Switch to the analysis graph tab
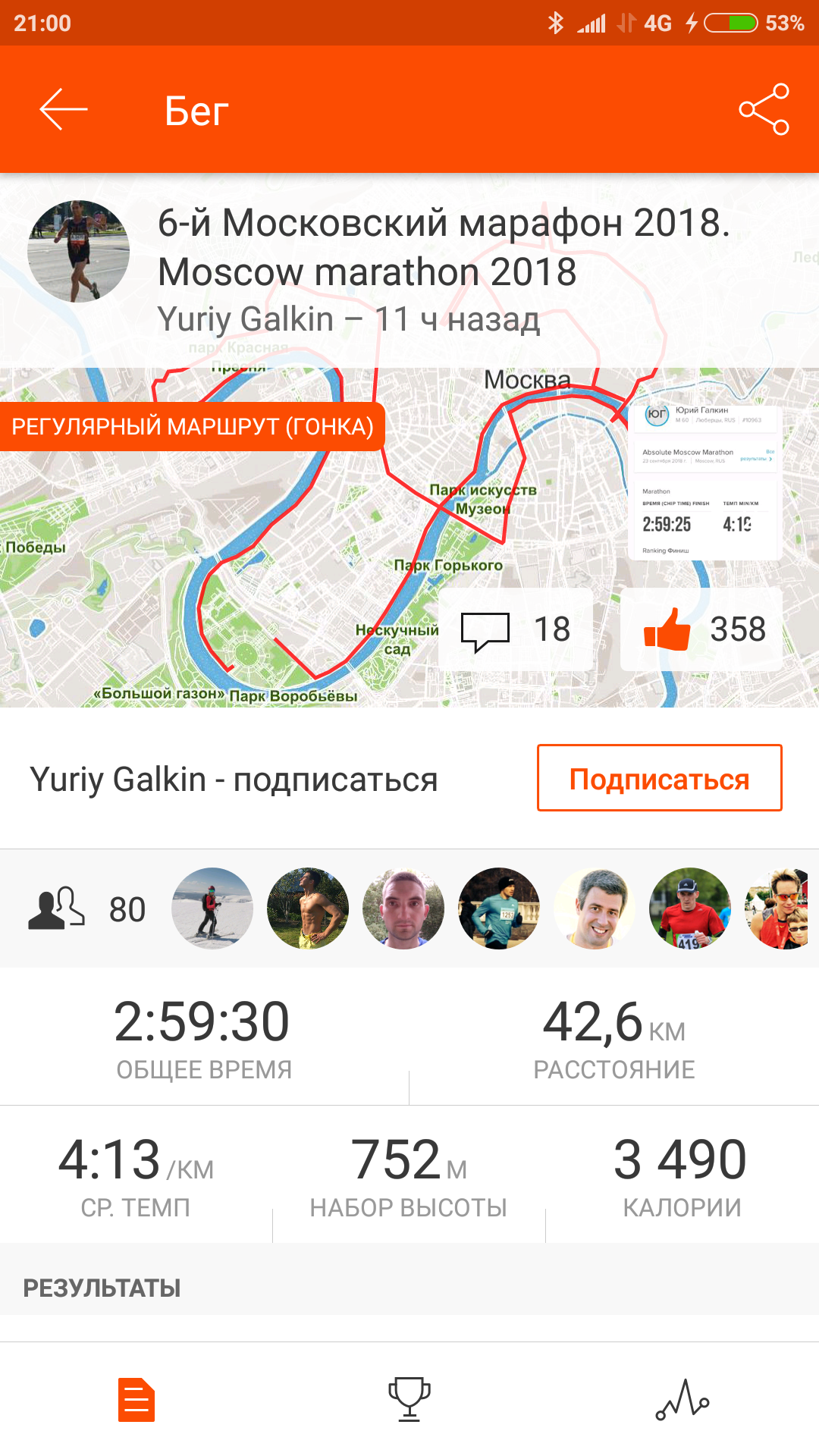The height and width of the screenshot is (1456, 819). tap(682, 1400)
